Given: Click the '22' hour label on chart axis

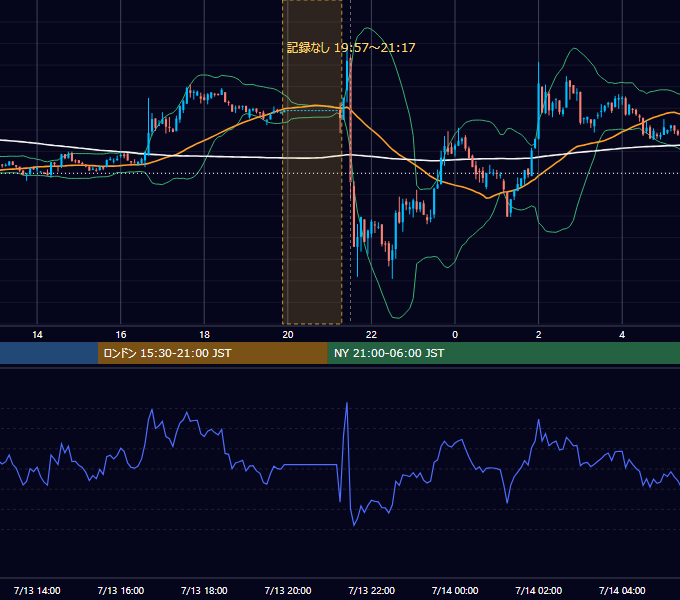Looking at the screenshot, I should (371, 335).
